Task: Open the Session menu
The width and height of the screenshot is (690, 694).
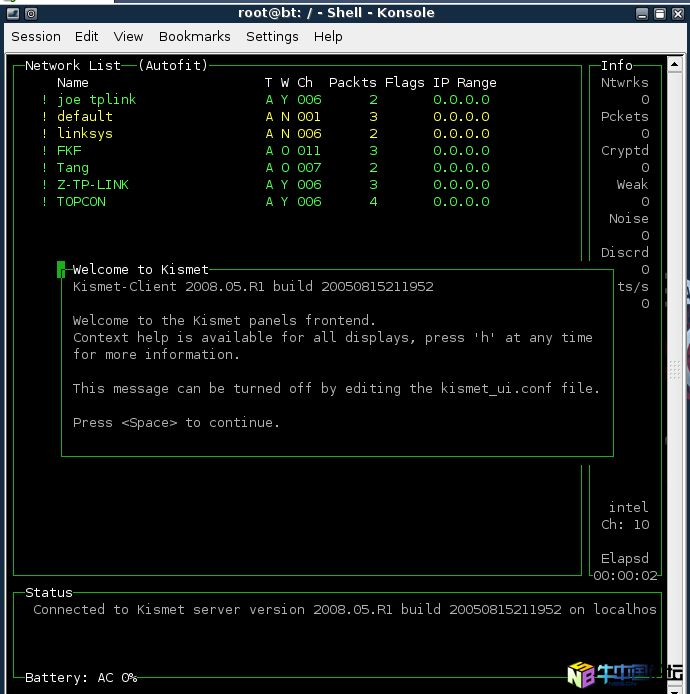Action: coord(36,36)
